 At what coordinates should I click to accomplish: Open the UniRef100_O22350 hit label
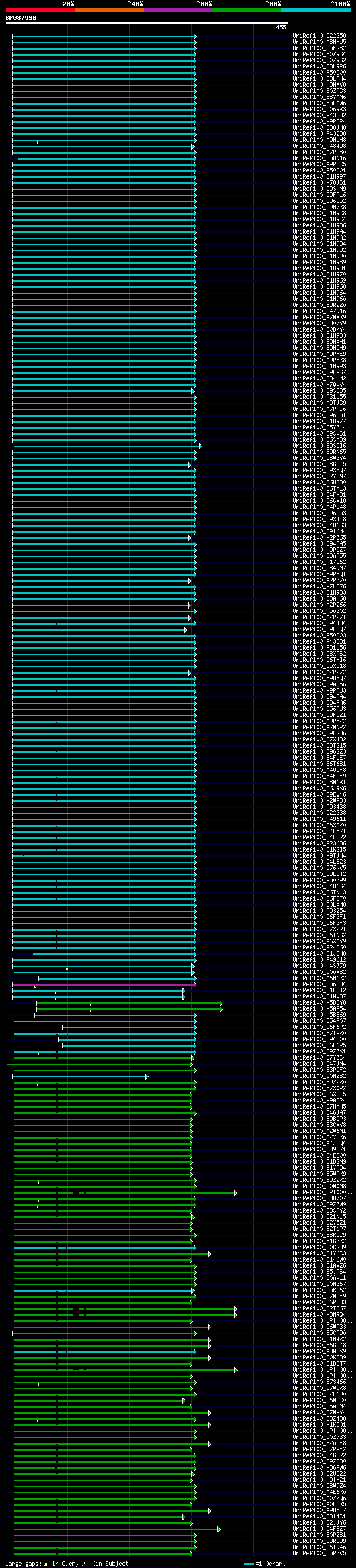coord(319,36)
